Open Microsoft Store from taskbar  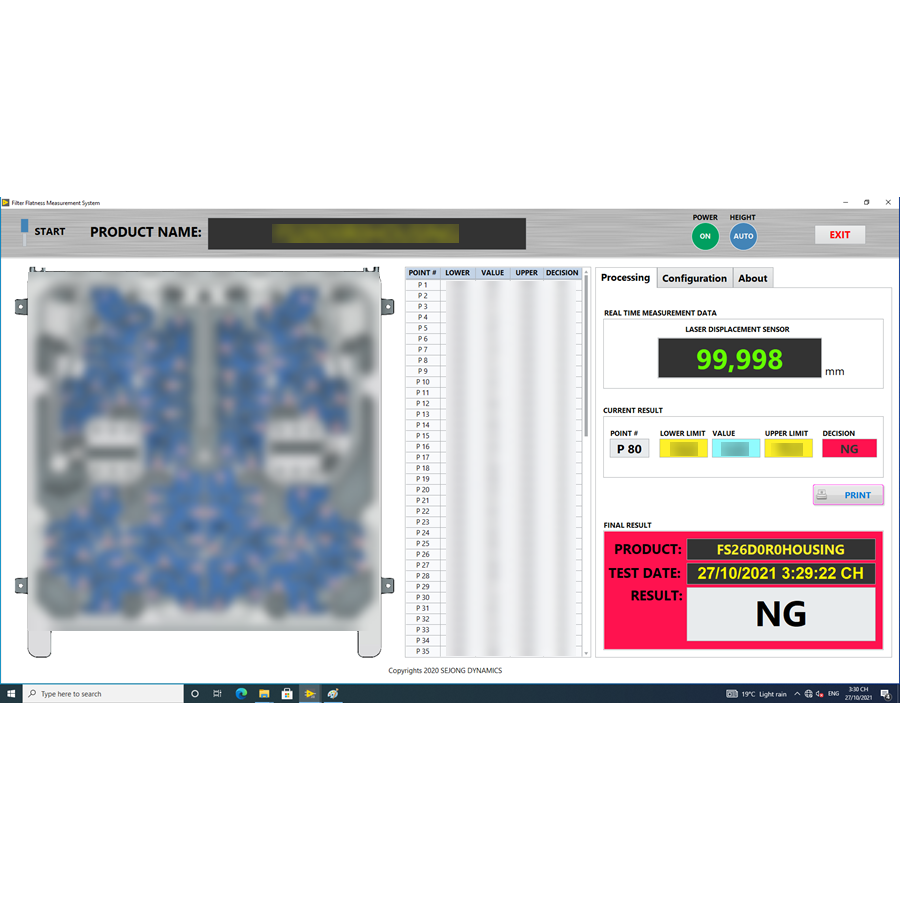coord(287,693)
